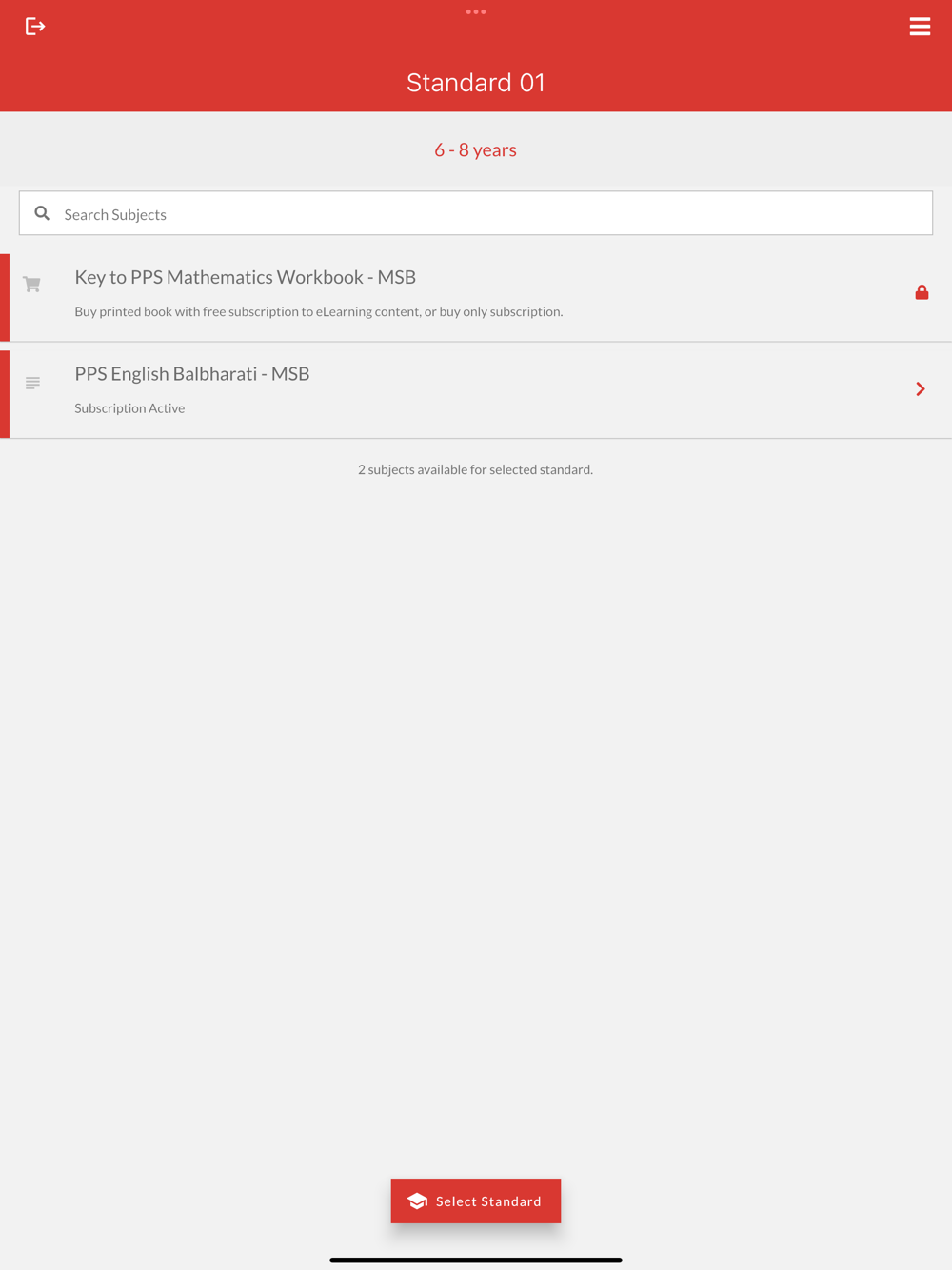Expand PPS English Balbharati with chevron arrow

921,388
